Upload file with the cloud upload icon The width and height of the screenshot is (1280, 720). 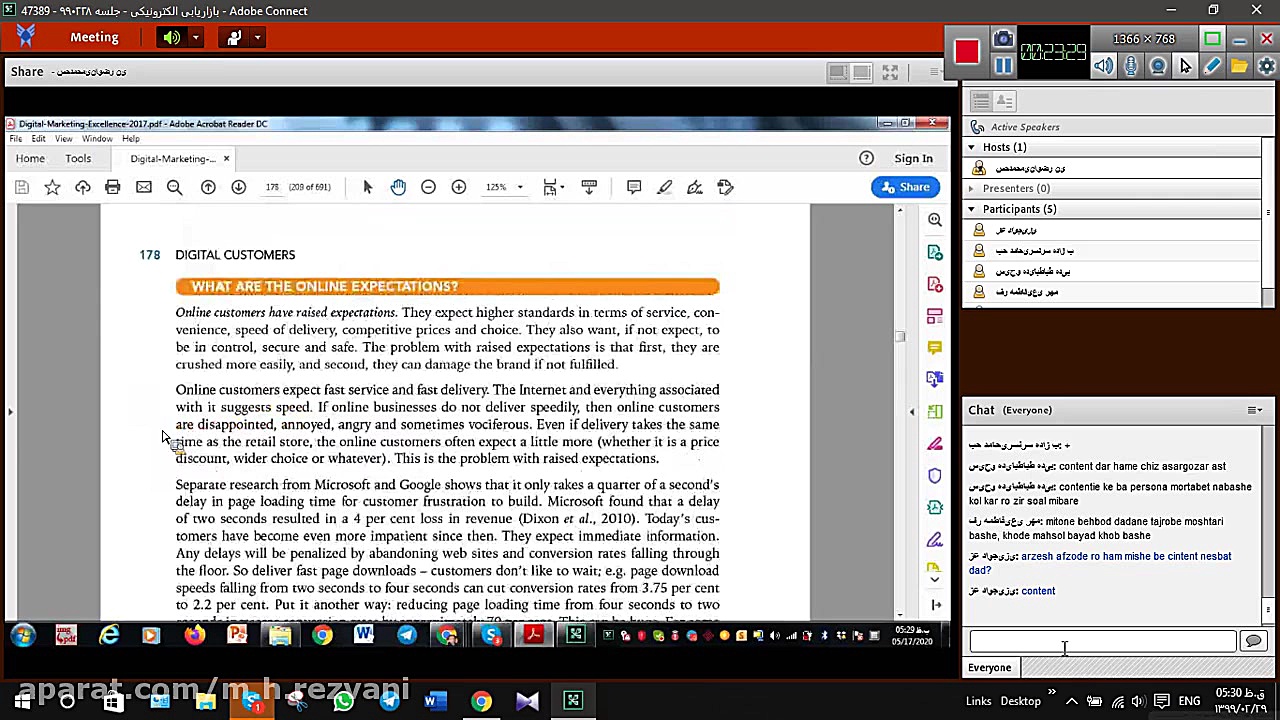(83, 187)
